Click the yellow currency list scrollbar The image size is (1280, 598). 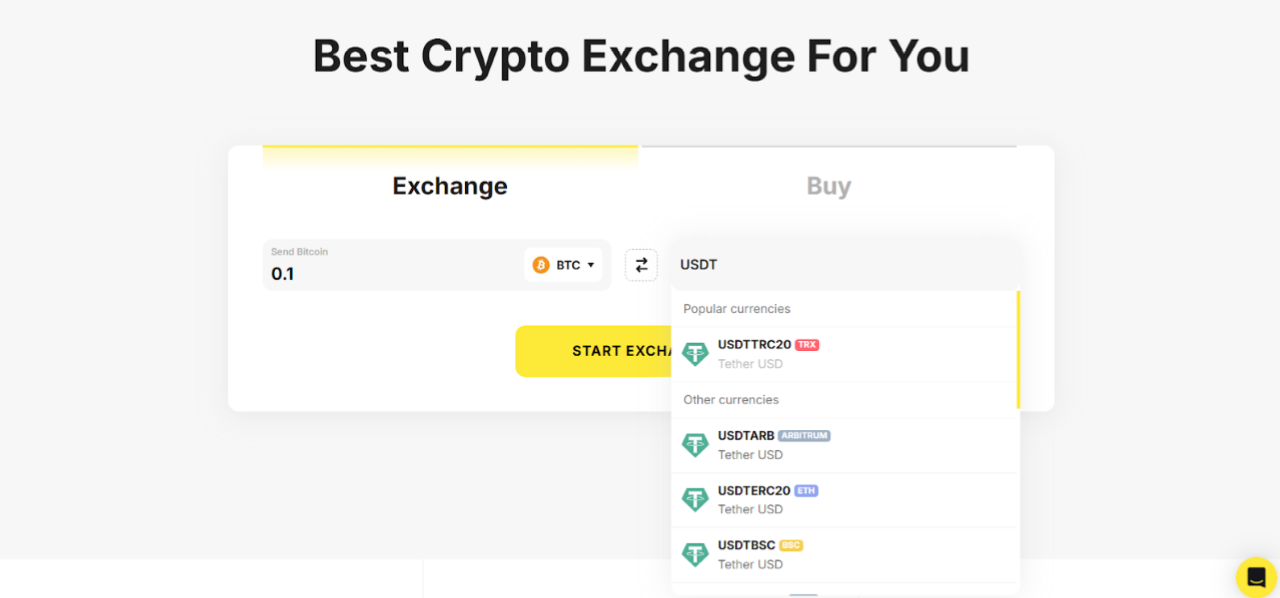click(x=1018, y=350)
